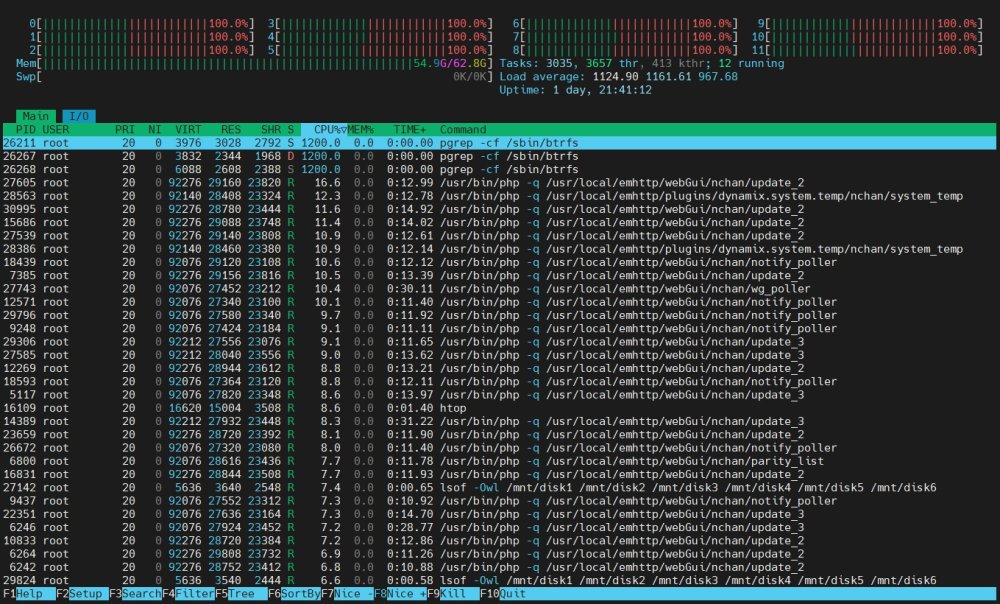Click the Uptime reading
The height and width of the screenshot is (604, 1000).
tap(575, 90)
